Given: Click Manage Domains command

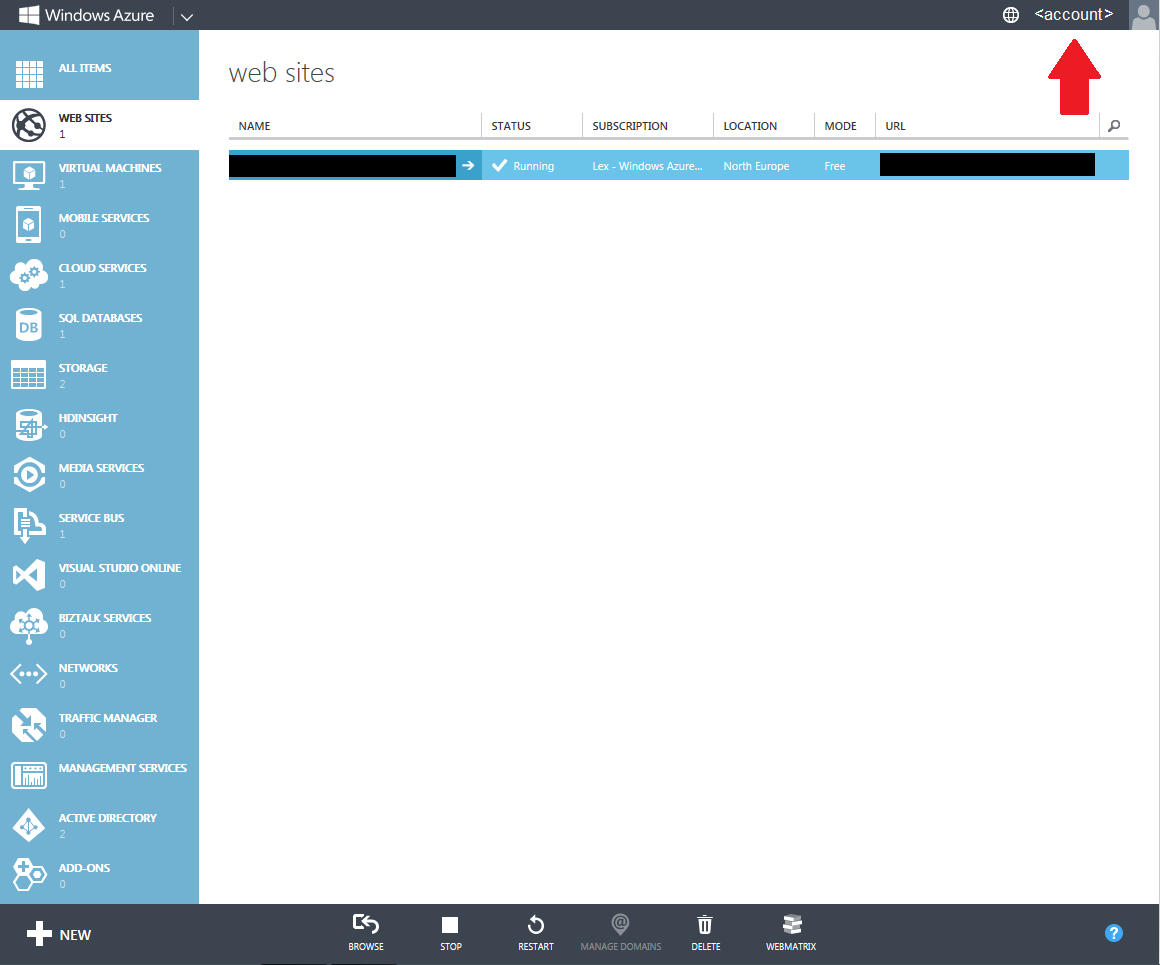Looking at the screenshot, I should [621, 933].
